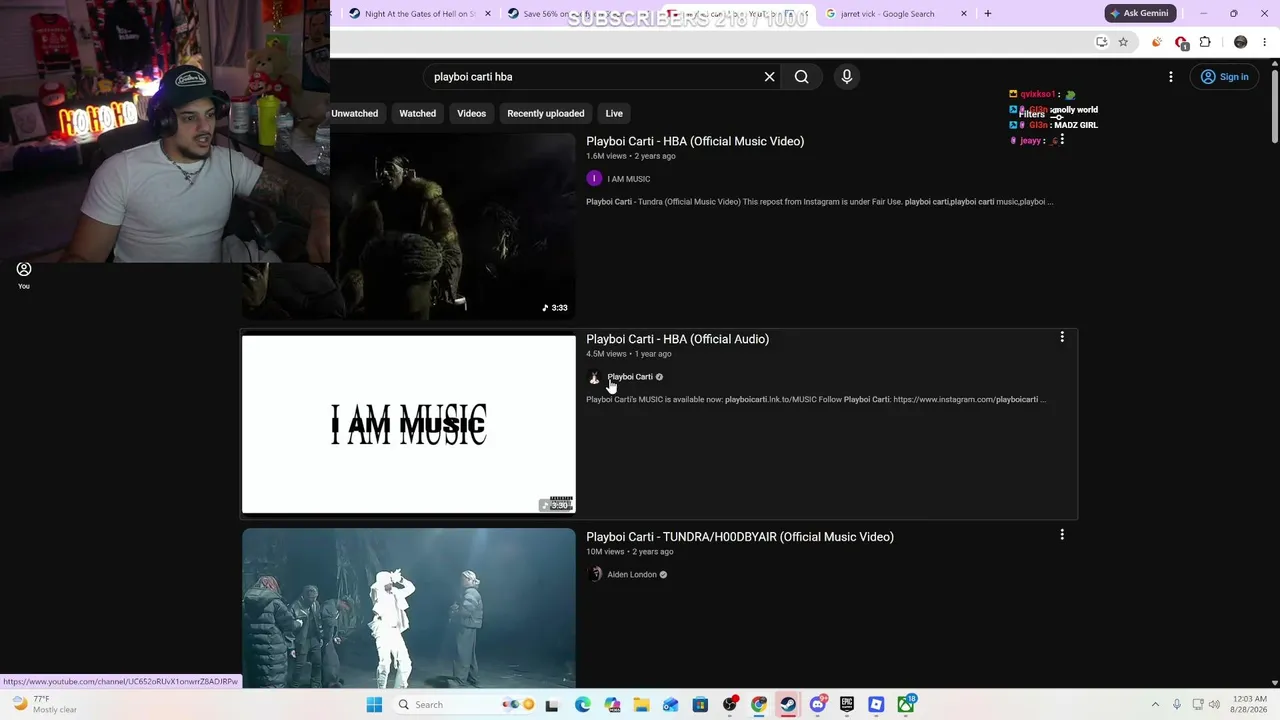Open the Chrome three-dot menu
This screenshot has width=1280, height=720.
1265,42
